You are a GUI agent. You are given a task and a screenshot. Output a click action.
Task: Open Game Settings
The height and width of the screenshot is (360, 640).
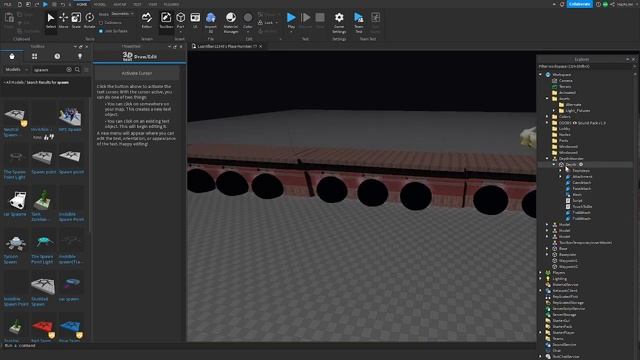click(x=339, y=22)
